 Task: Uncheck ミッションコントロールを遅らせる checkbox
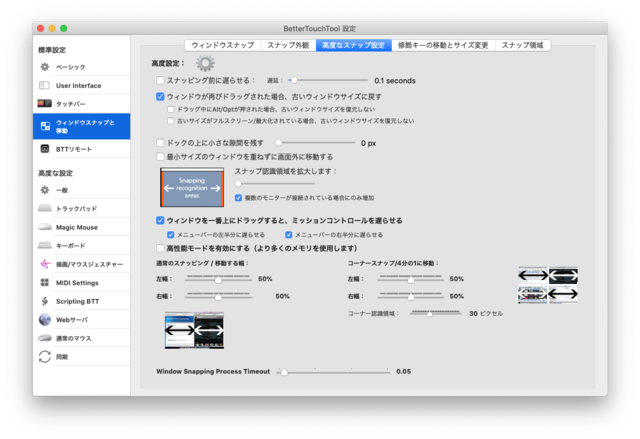160,221
